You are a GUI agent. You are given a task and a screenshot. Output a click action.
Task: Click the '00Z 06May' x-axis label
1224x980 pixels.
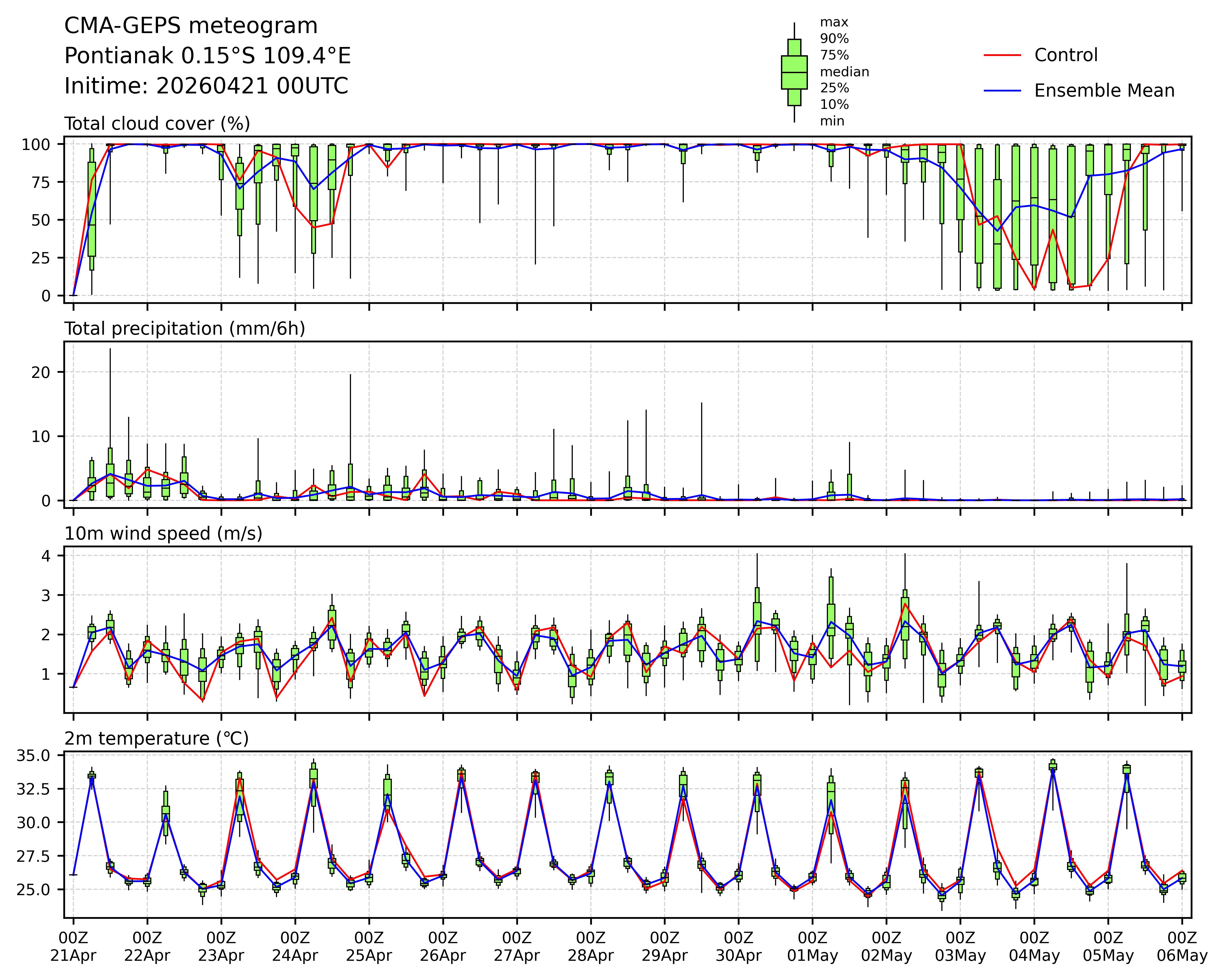1182,946
